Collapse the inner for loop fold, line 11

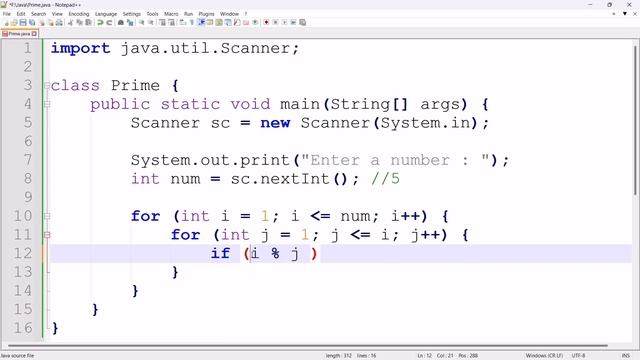pos(47,235)
